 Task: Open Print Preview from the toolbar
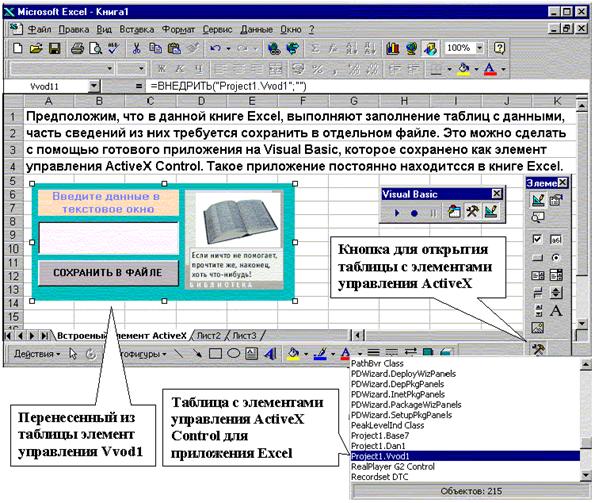pyautogui.click(x=95, y=48)
